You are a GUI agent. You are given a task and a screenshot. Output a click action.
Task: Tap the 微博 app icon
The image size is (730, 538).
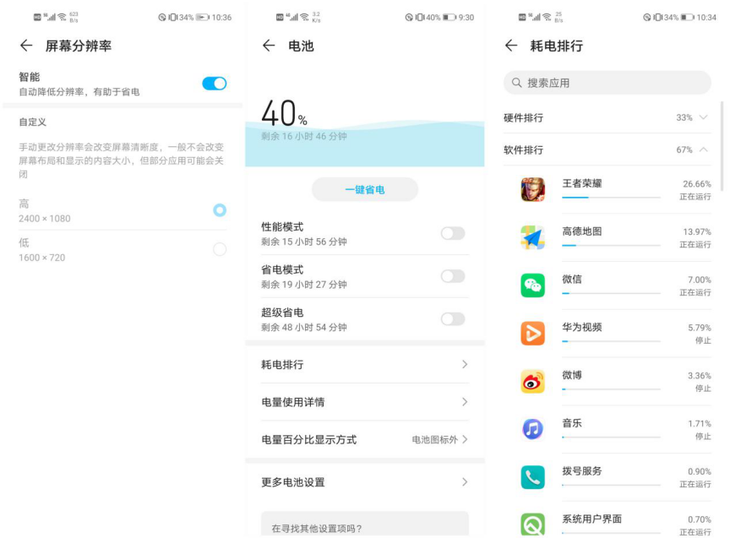pyautogui.click(x=532, y=381)
